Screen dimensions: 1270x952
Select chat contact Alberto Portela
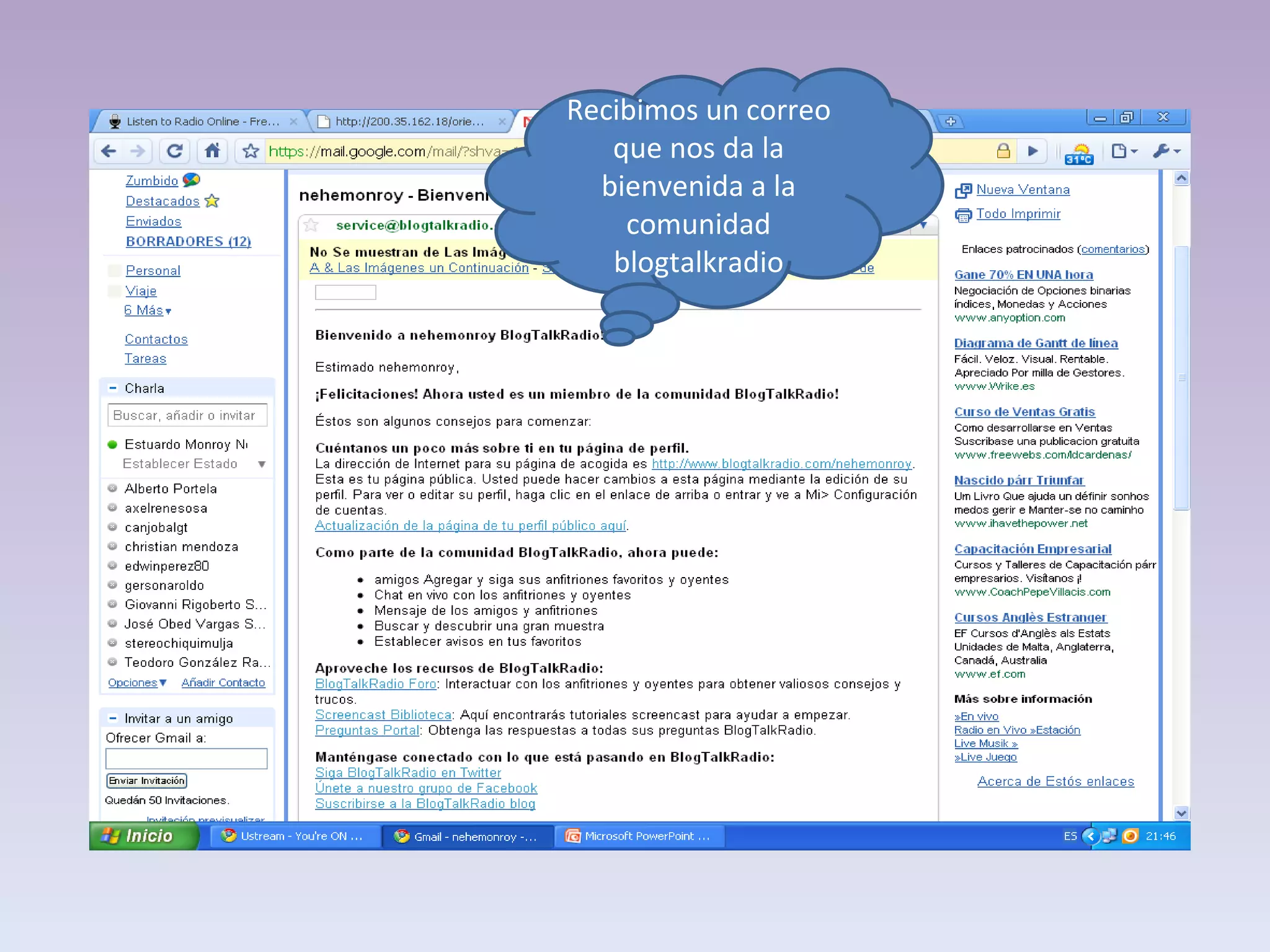[x=171, y=488]
